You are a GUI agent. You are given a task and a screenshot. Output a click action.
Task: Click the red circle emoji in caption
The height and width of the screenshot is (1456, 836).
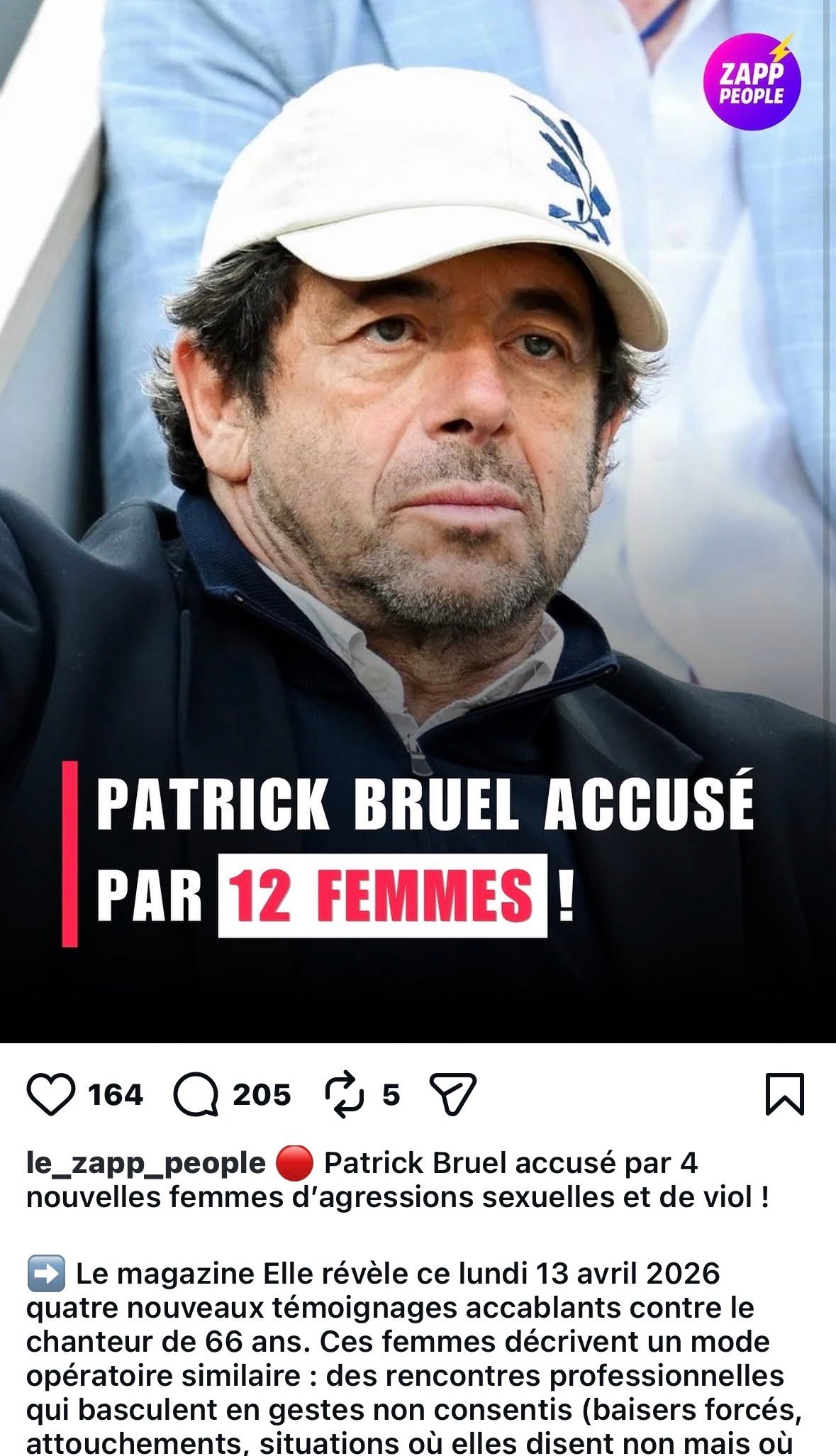coord(294,1164)
